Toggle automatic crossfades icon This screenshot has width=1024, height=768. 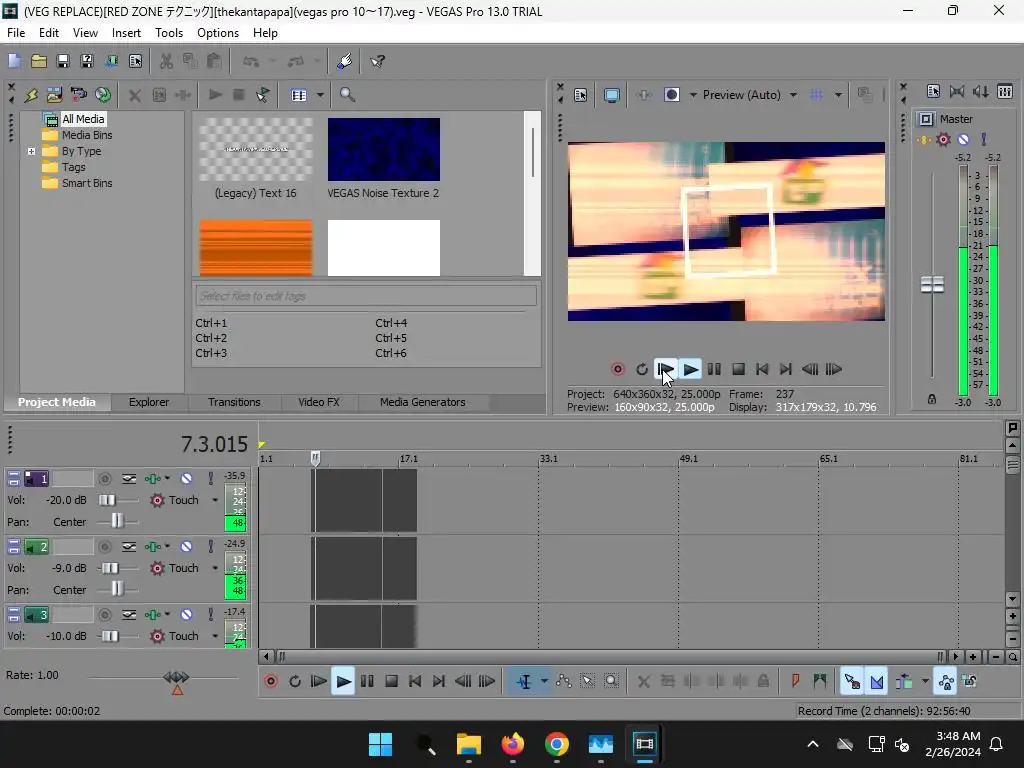[877, 682]
